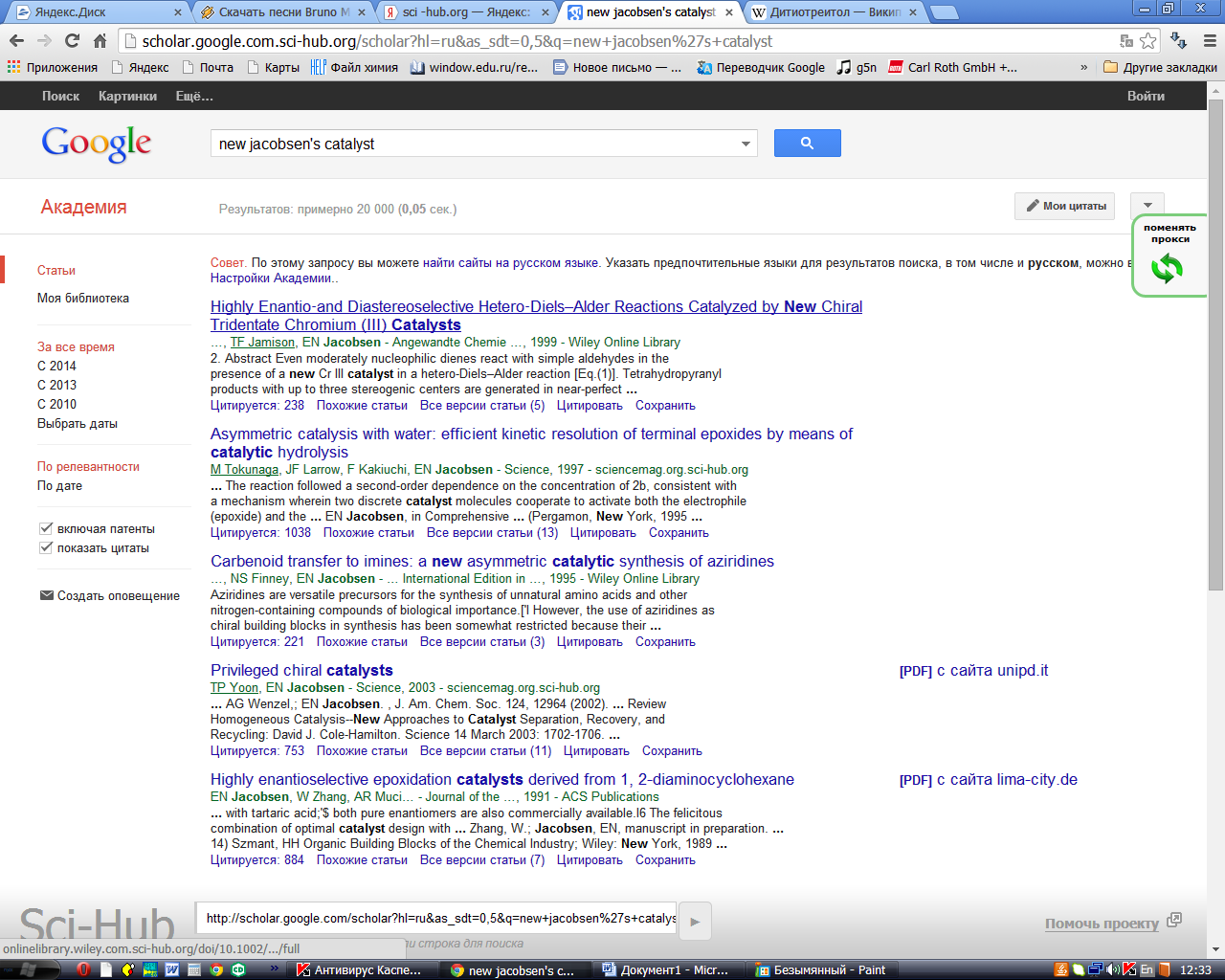Open Картинки in the Google top bar
This screenshot has height=980, width=1225.
(x=127, y=96)
